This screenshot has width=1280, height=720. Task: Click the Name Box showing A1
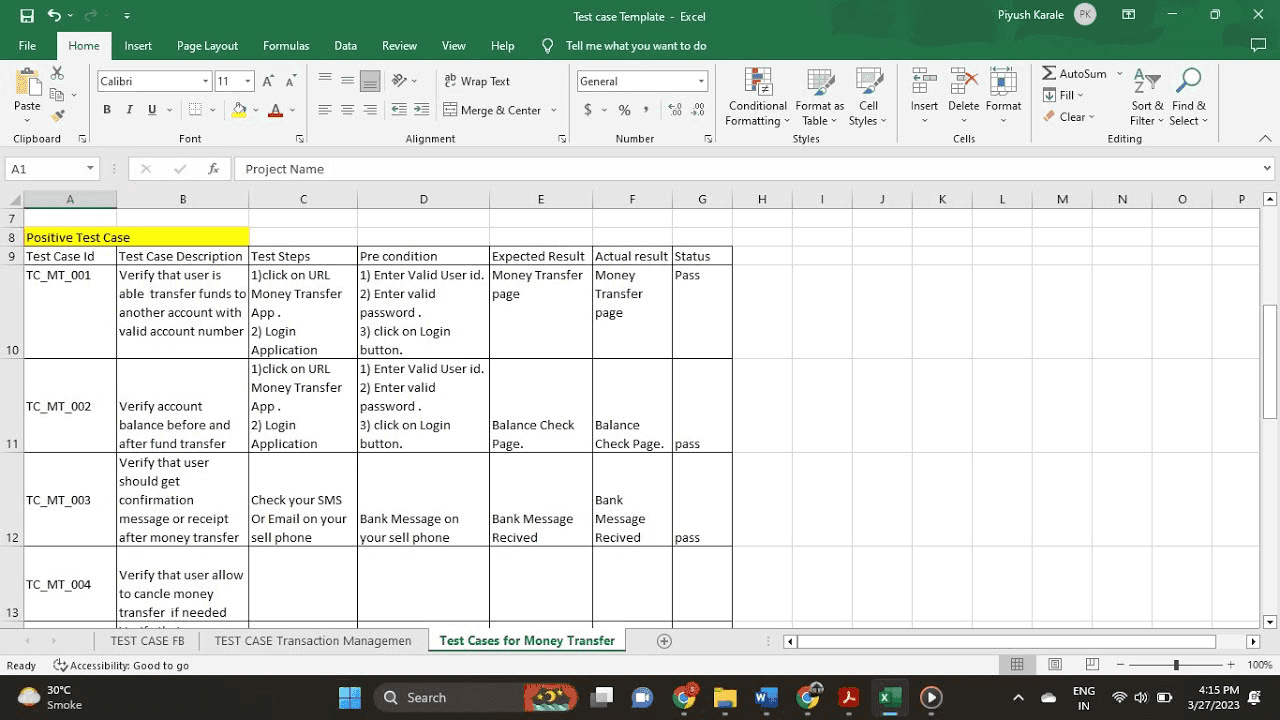point(51,169)
